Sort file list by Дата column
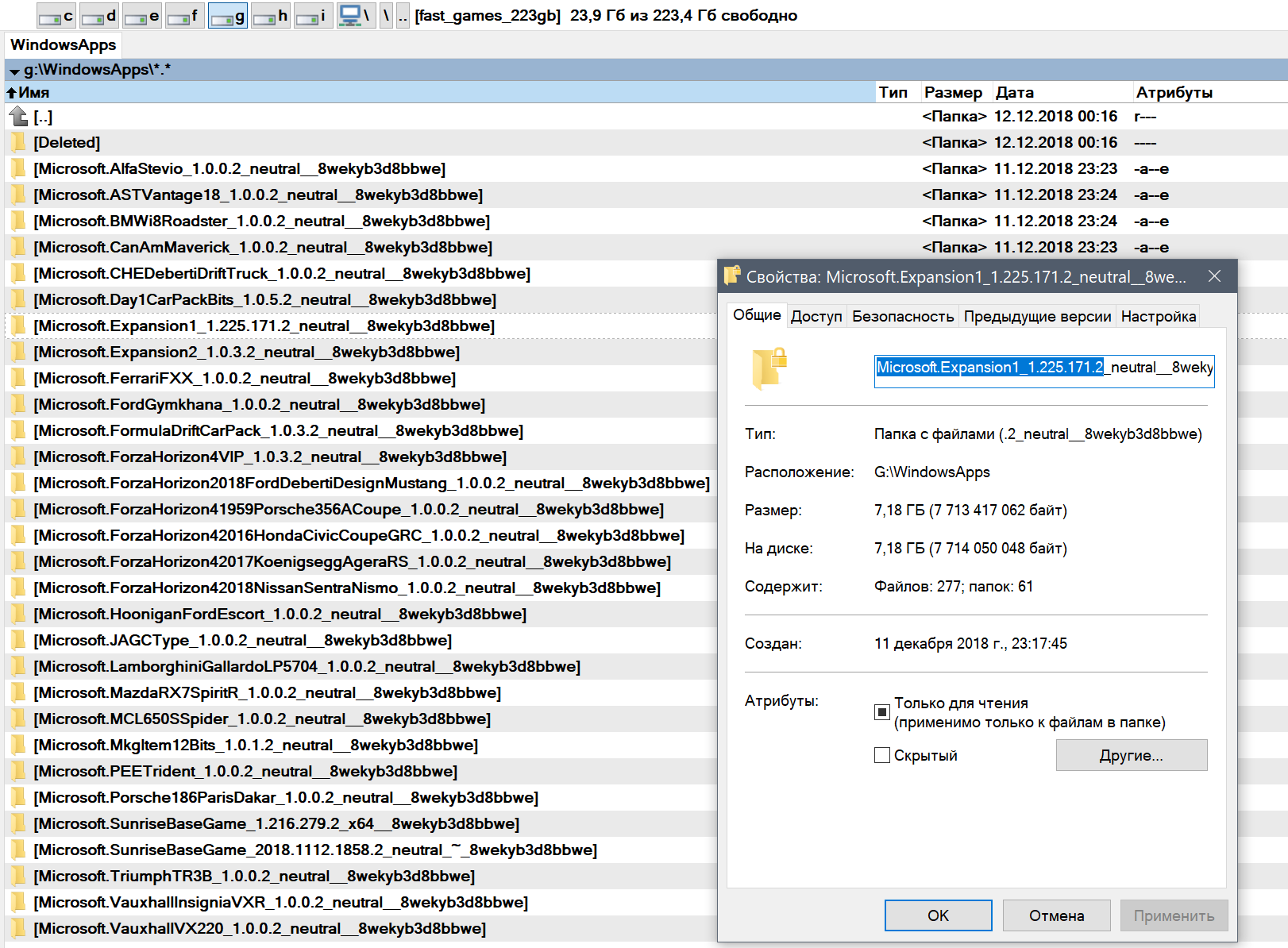 click(1063, 92)
